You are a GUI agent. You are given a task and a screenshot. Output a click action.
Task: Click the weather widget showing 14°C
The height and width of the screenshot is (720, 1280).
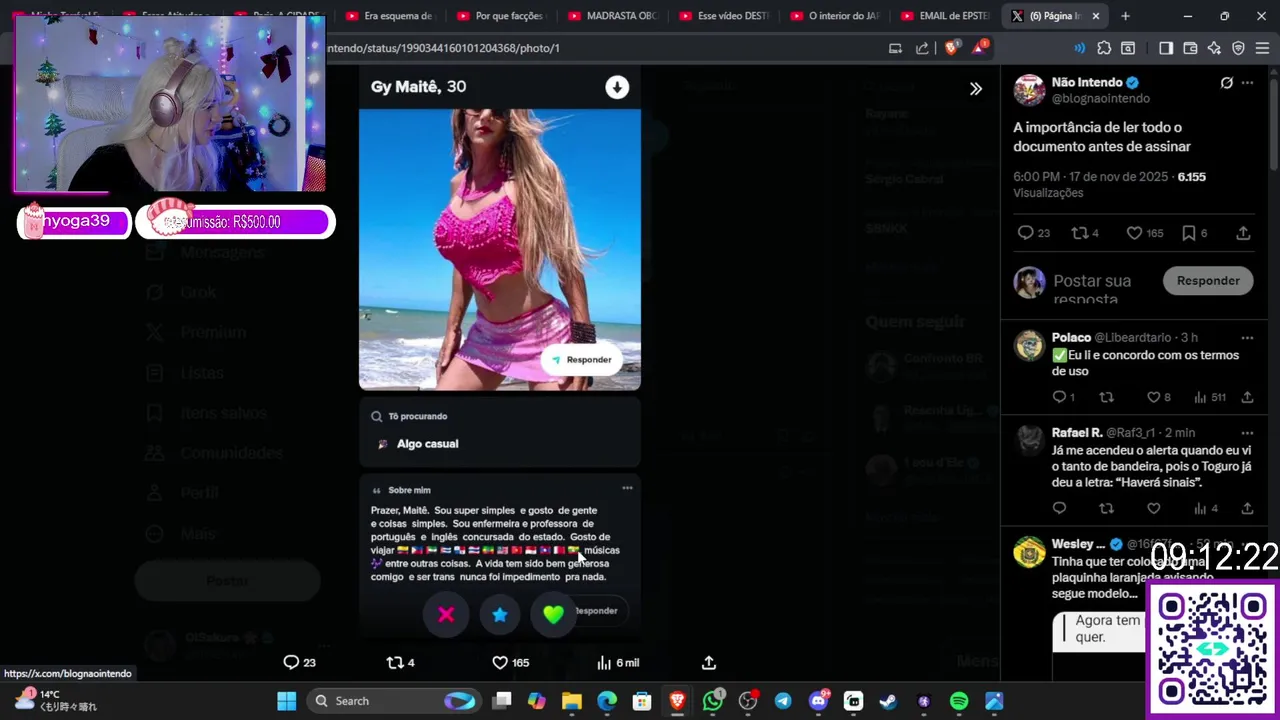click(55, 700)
